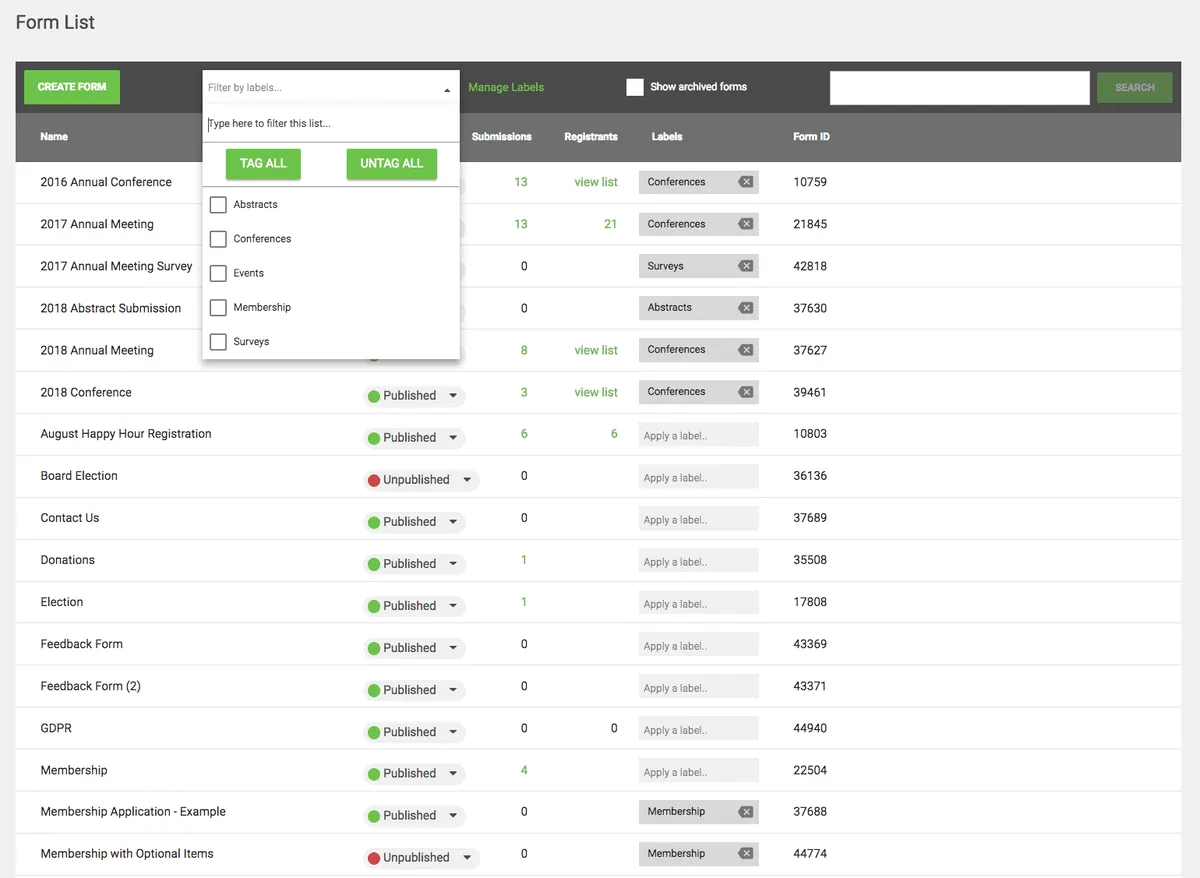
Task: Remove Conferences label from 2018 Annual Meeting
Action: pos(745,350)
